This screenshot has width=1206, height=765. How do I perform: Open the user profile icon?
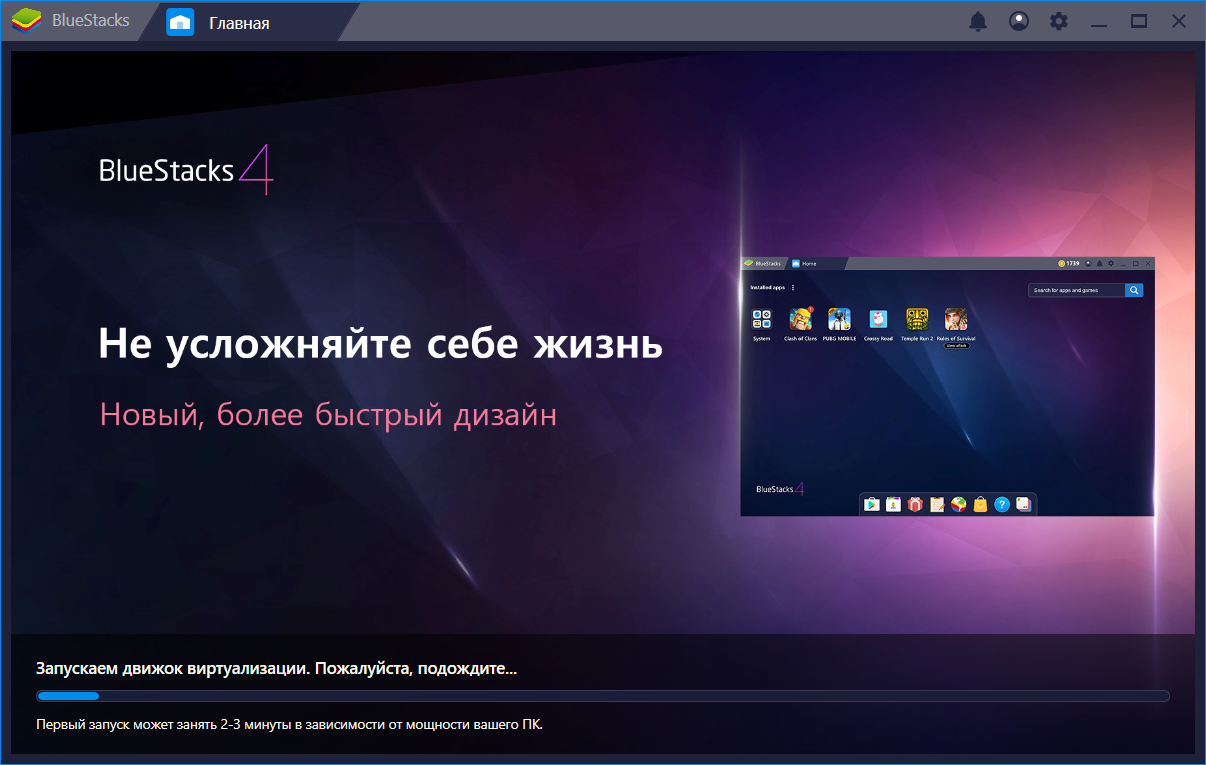coord(1018,20)
